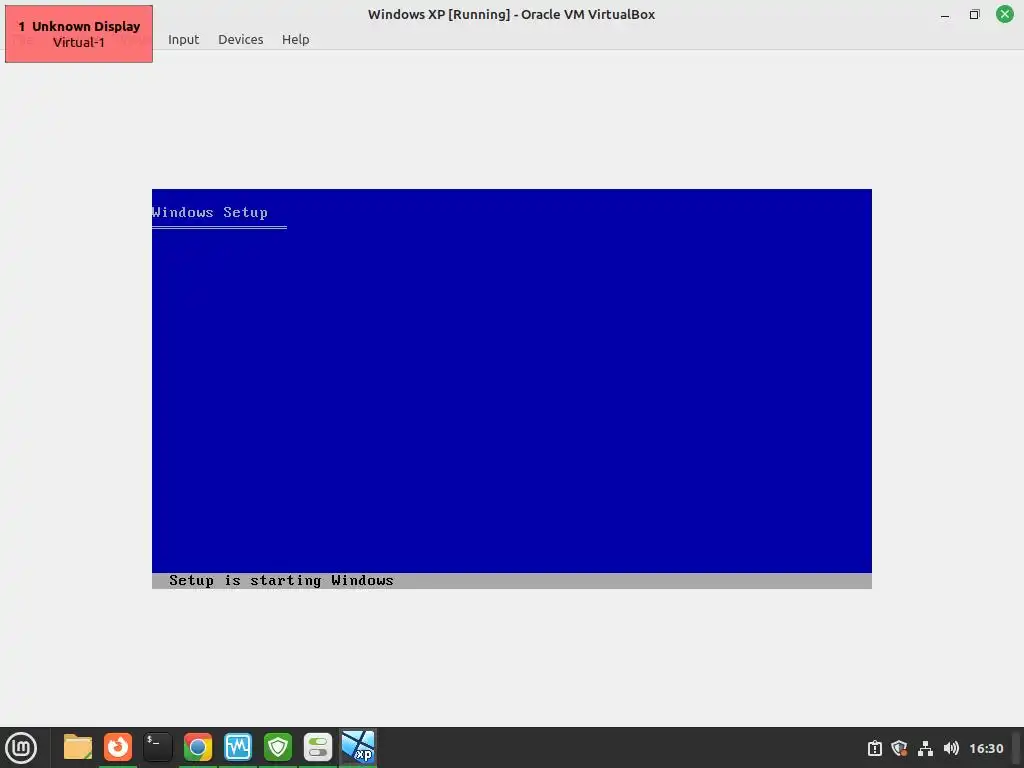The height and width of the screenshot is (768, 1024).
Task: Click the 'Windows Setup' heading text
Action: [210, 212]
